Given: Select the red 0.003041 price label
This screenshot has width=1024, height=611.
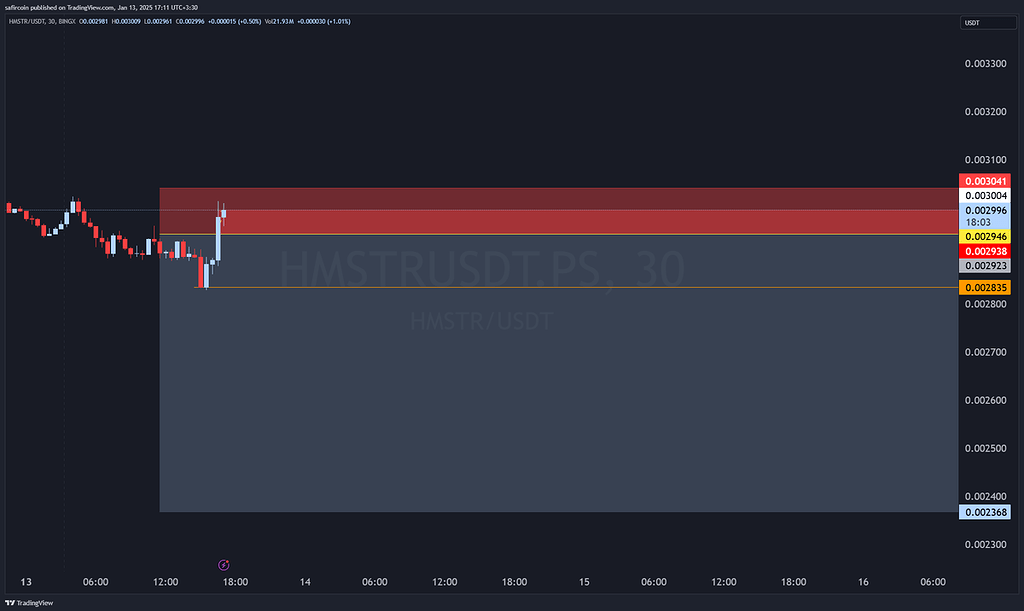Looking at the screenshot, I should coord(985,181).
